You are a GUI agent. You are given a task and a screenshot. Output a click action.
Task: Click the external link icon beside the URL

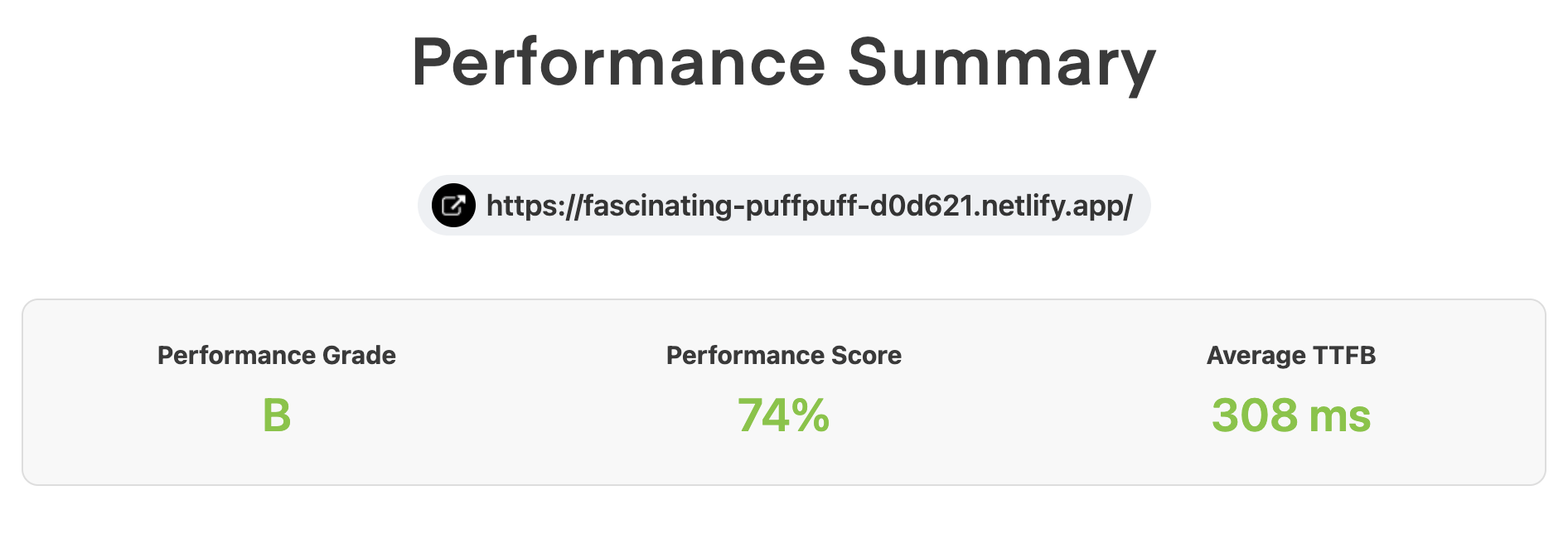point(453,206)
